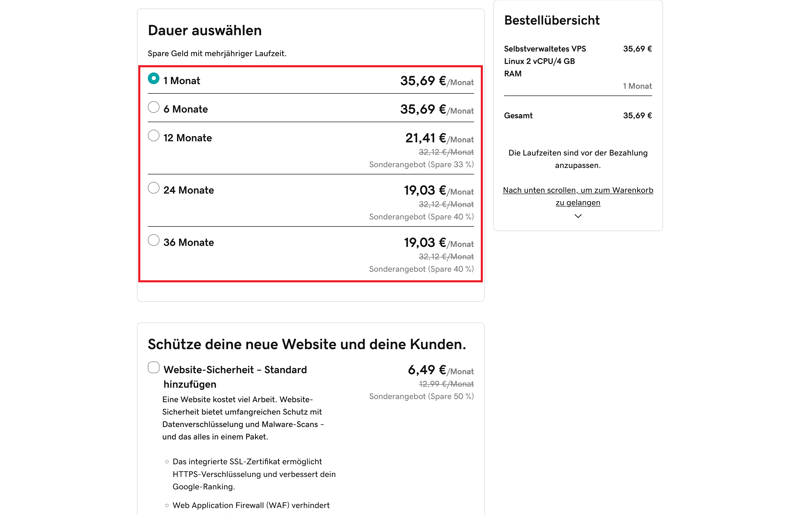800x515 pixels.
Task: Pick the 24 Monate radio button
Action: point(153,188)
